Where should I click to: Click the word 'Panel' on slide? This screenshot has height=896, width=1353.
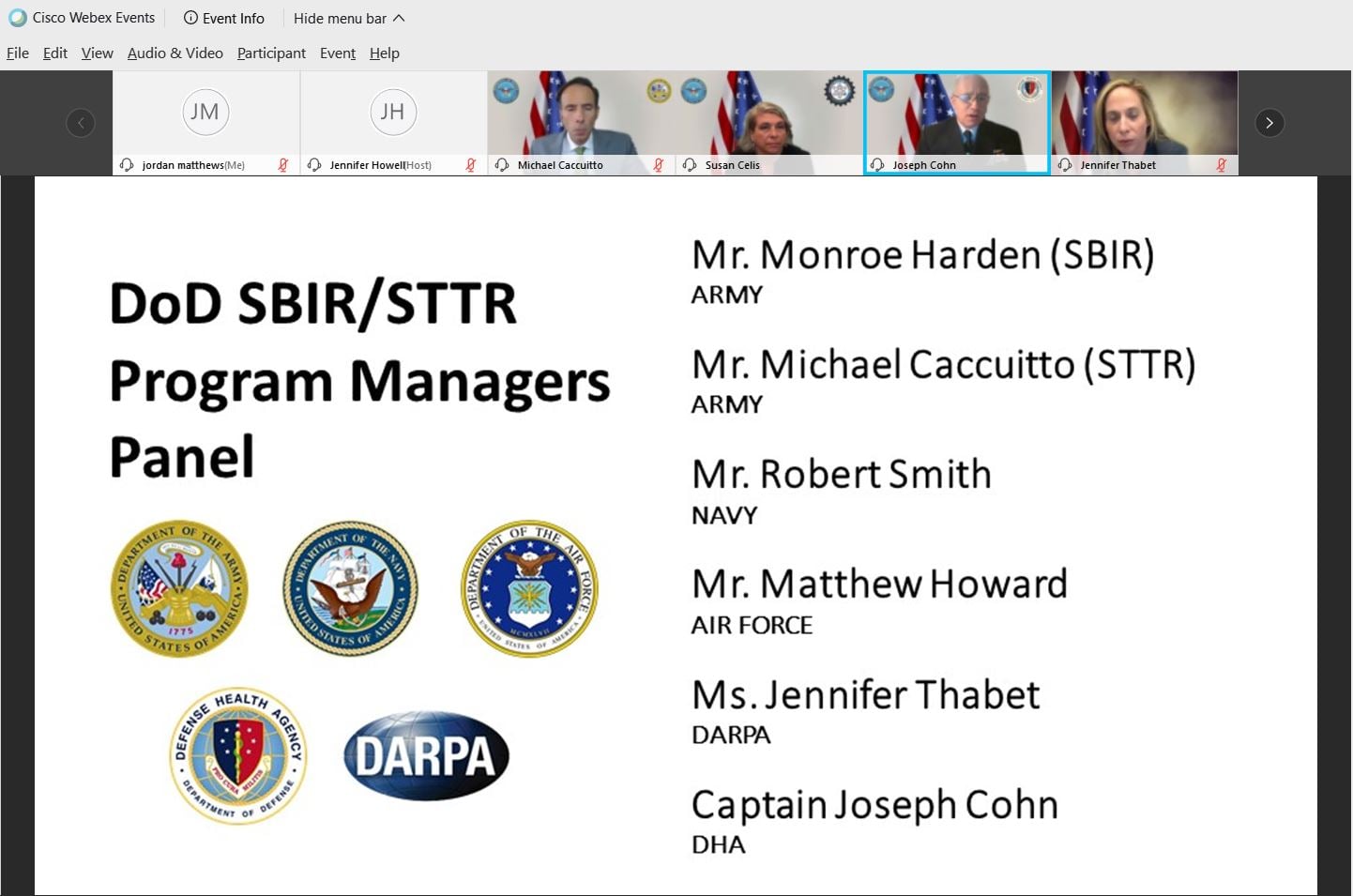[181, 457]
